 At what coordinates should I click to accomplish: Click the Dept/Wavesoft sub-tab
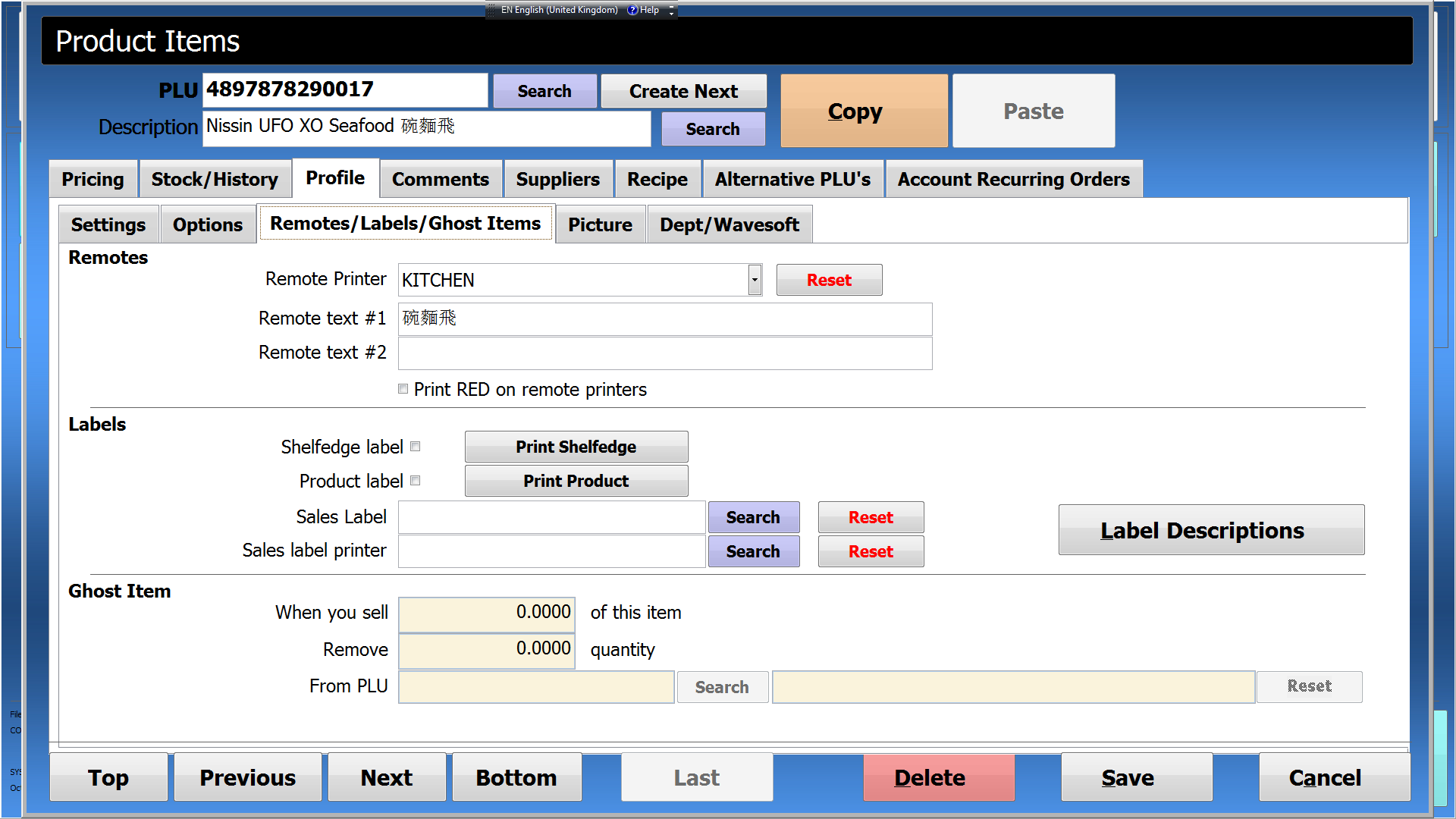[729, 223]
